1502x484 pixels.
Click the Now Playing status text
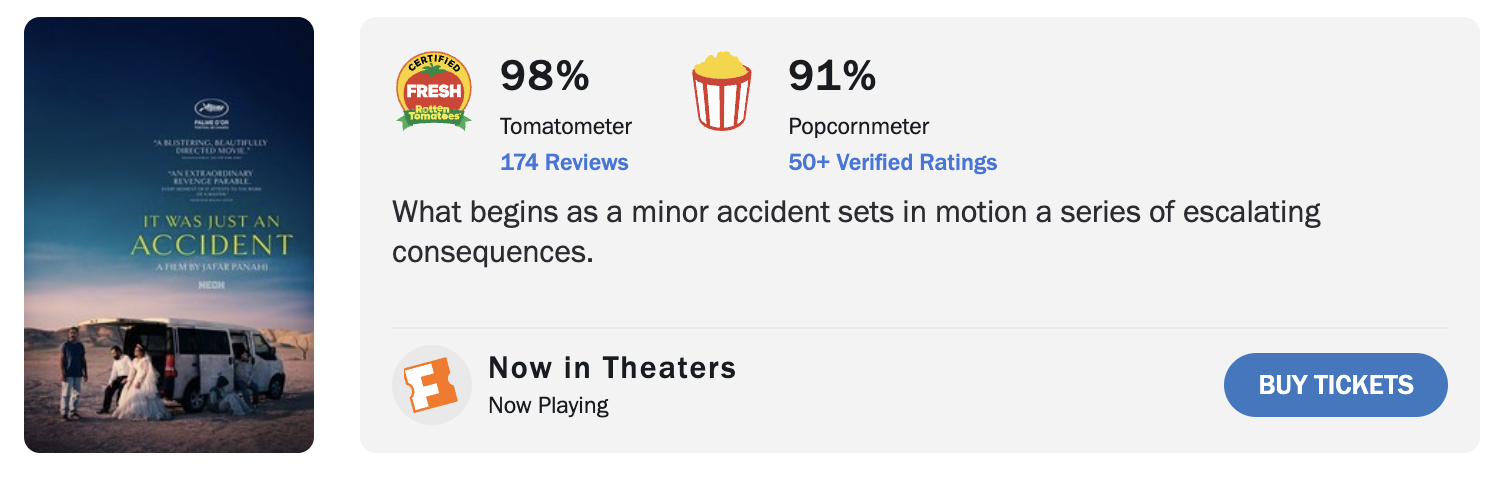point(548,405)
